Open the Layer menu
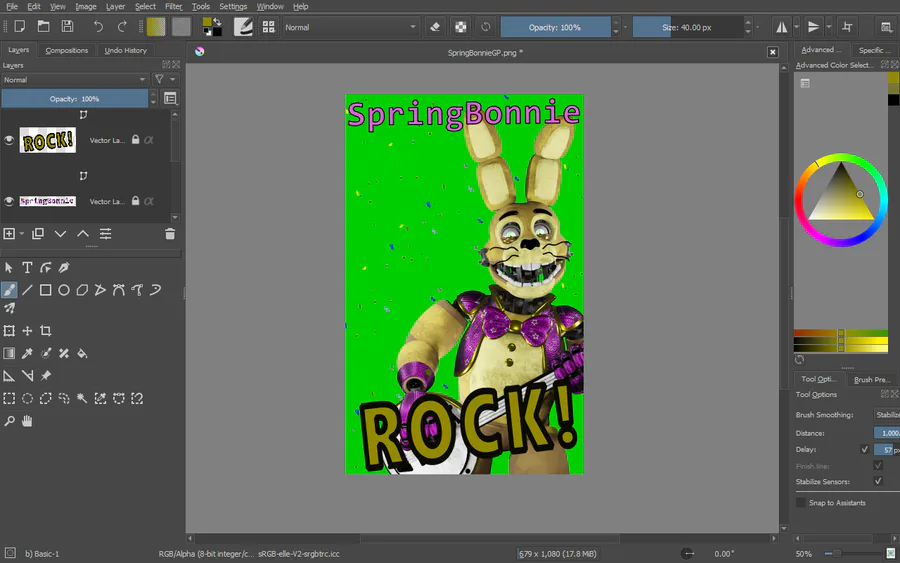 click(115, 6)
